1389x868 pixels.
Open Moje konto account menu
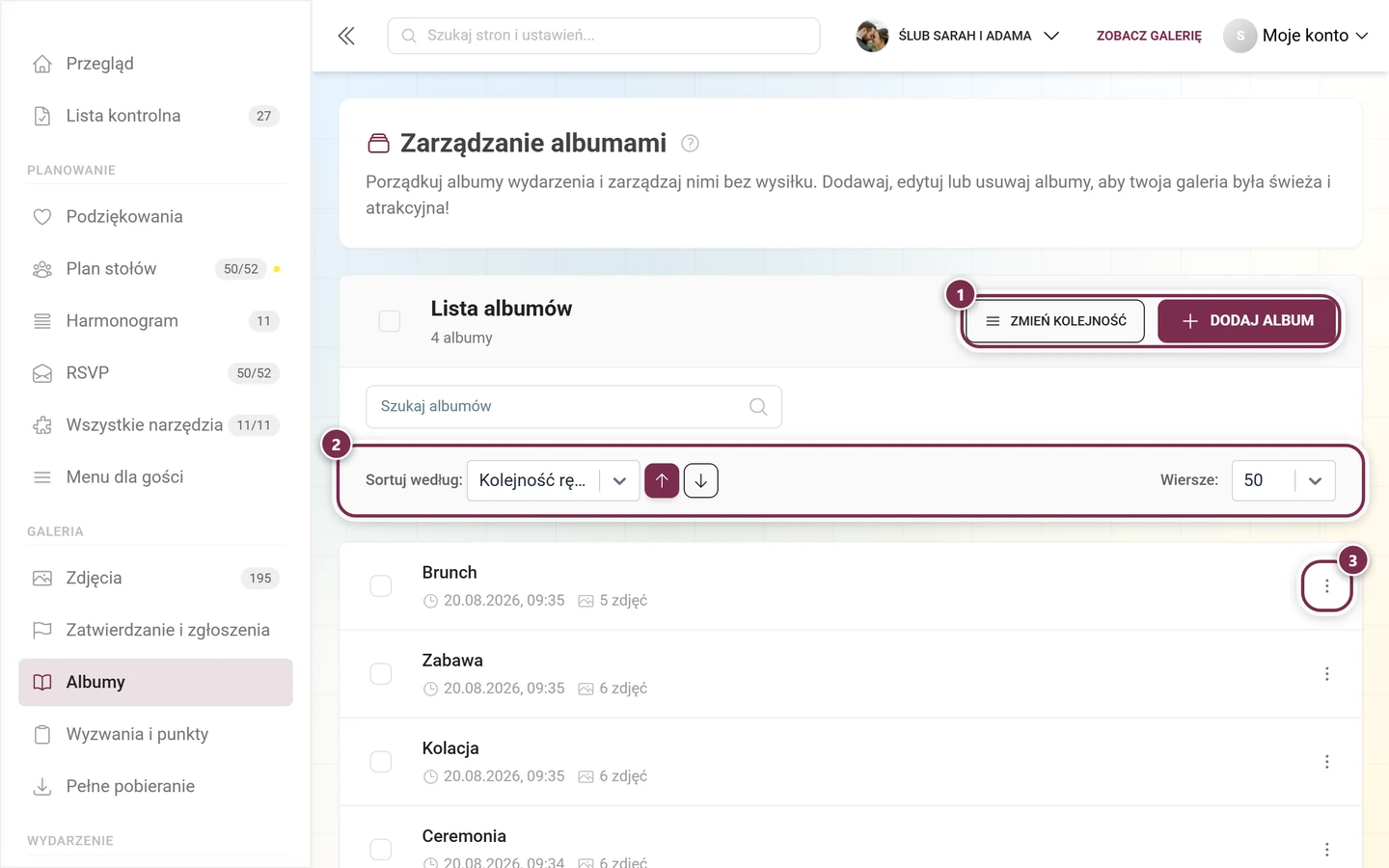[x=1296, y=36]
